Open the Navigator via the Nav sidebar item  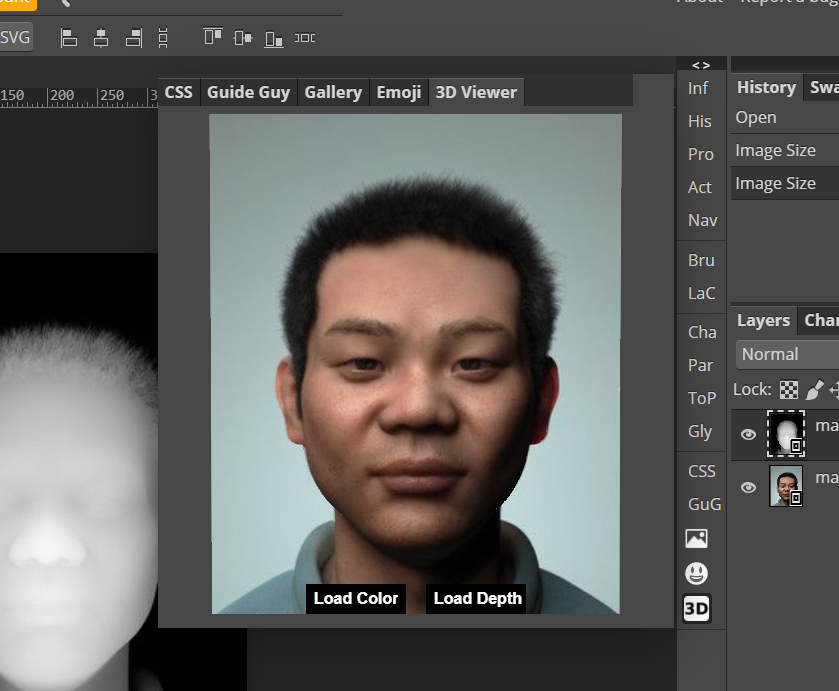coord(701,220)
